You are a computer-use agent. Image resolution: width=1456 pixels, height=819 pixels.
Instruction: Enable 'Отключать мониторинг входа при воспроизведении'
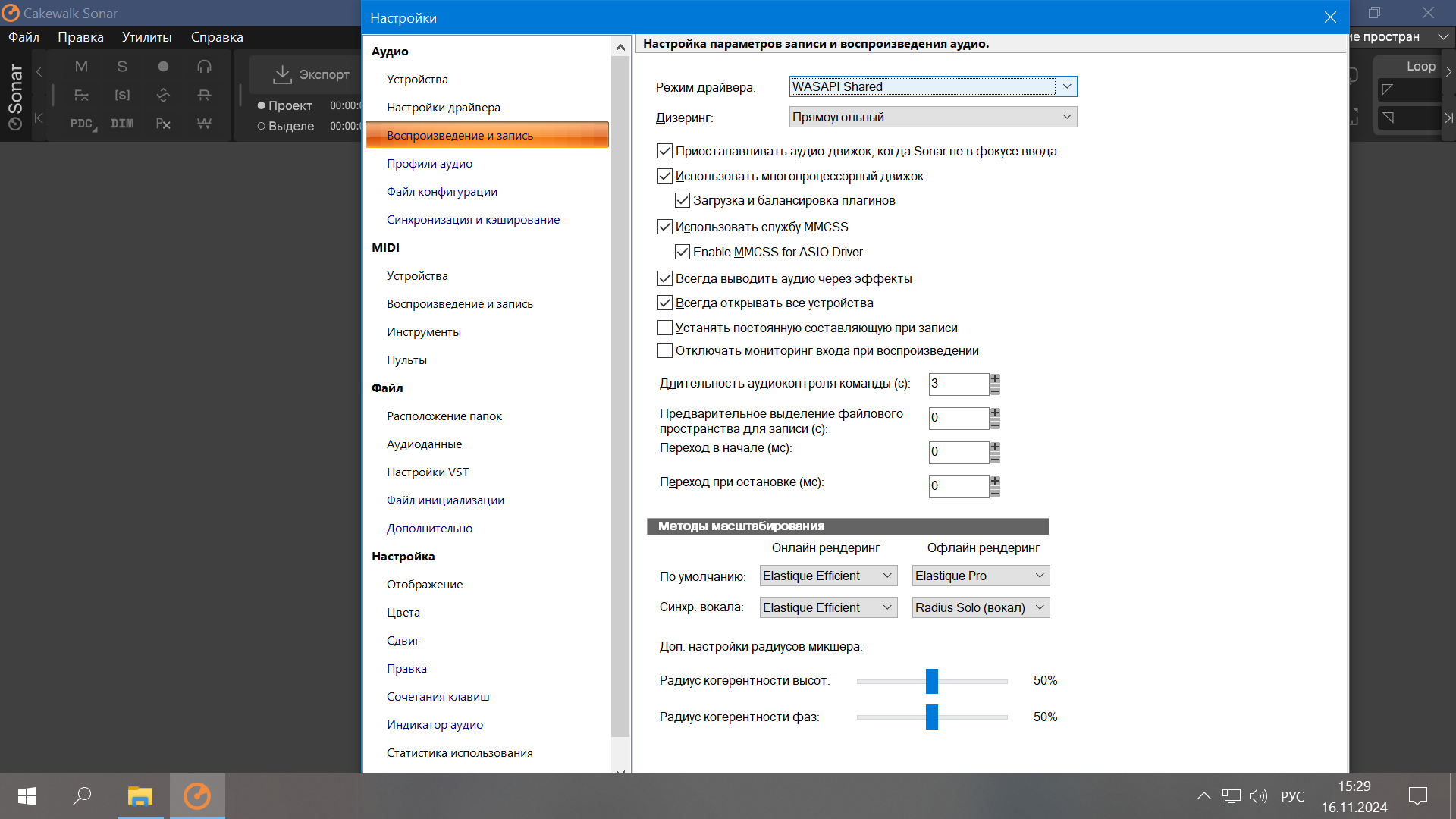(x=665, y=350)
